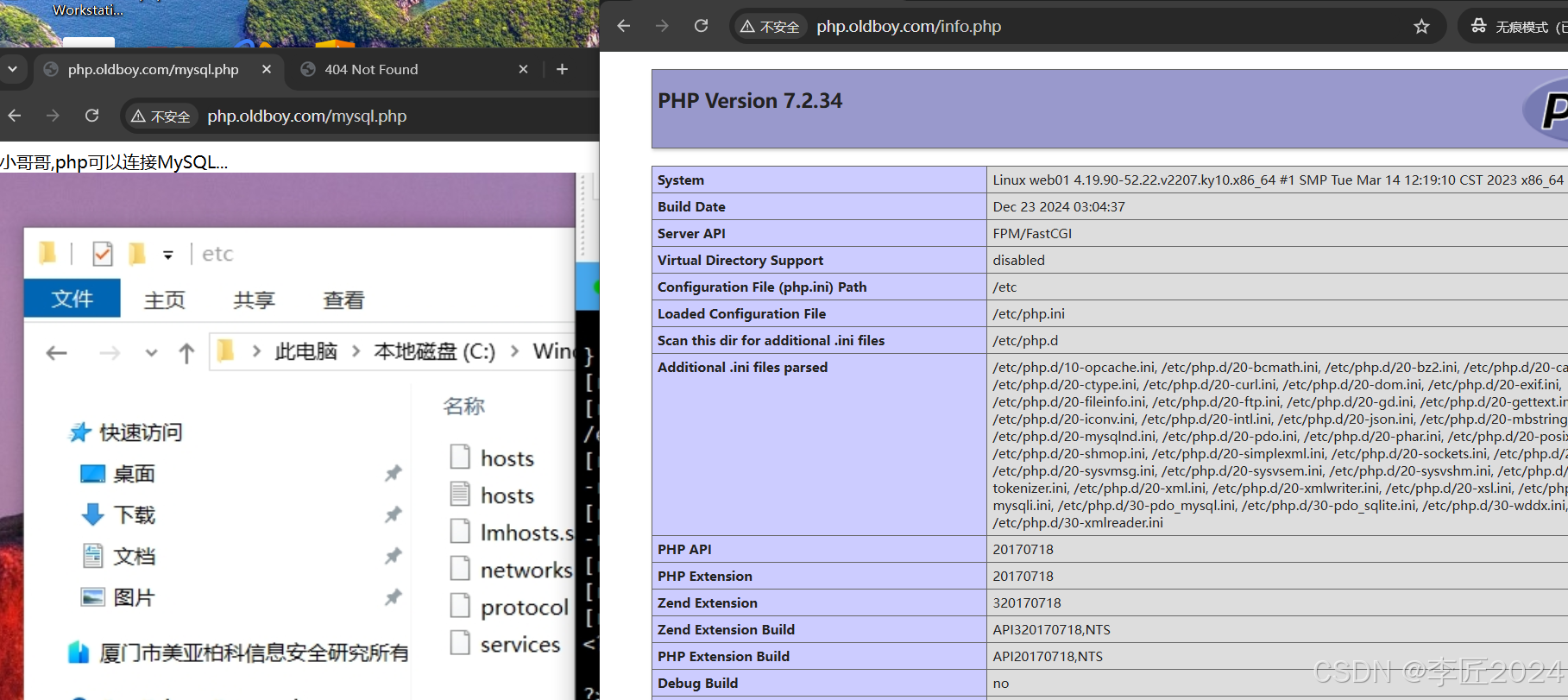This screenshot has width=1568, height=700.
Task: Reload the php.oldboy.com/mysql.php page
Action: point(92,115)
